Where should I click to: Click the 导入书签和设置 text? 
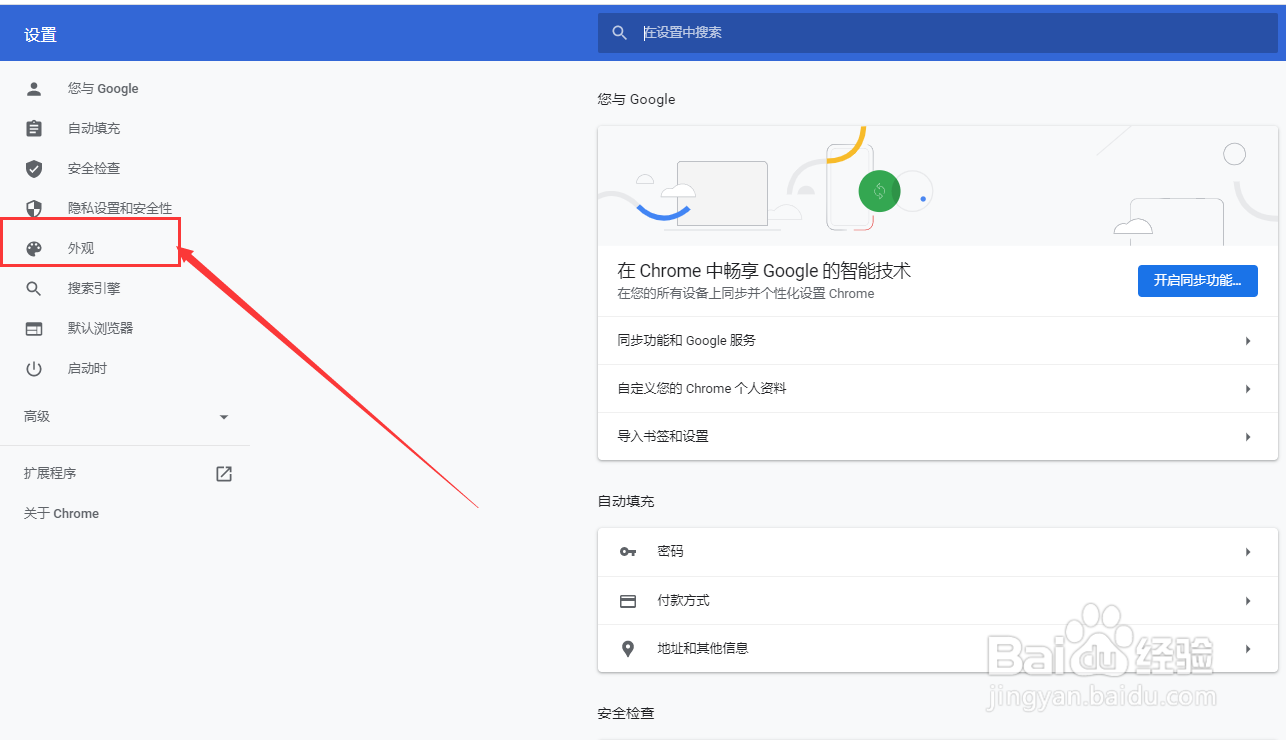[x=663, y=436]
